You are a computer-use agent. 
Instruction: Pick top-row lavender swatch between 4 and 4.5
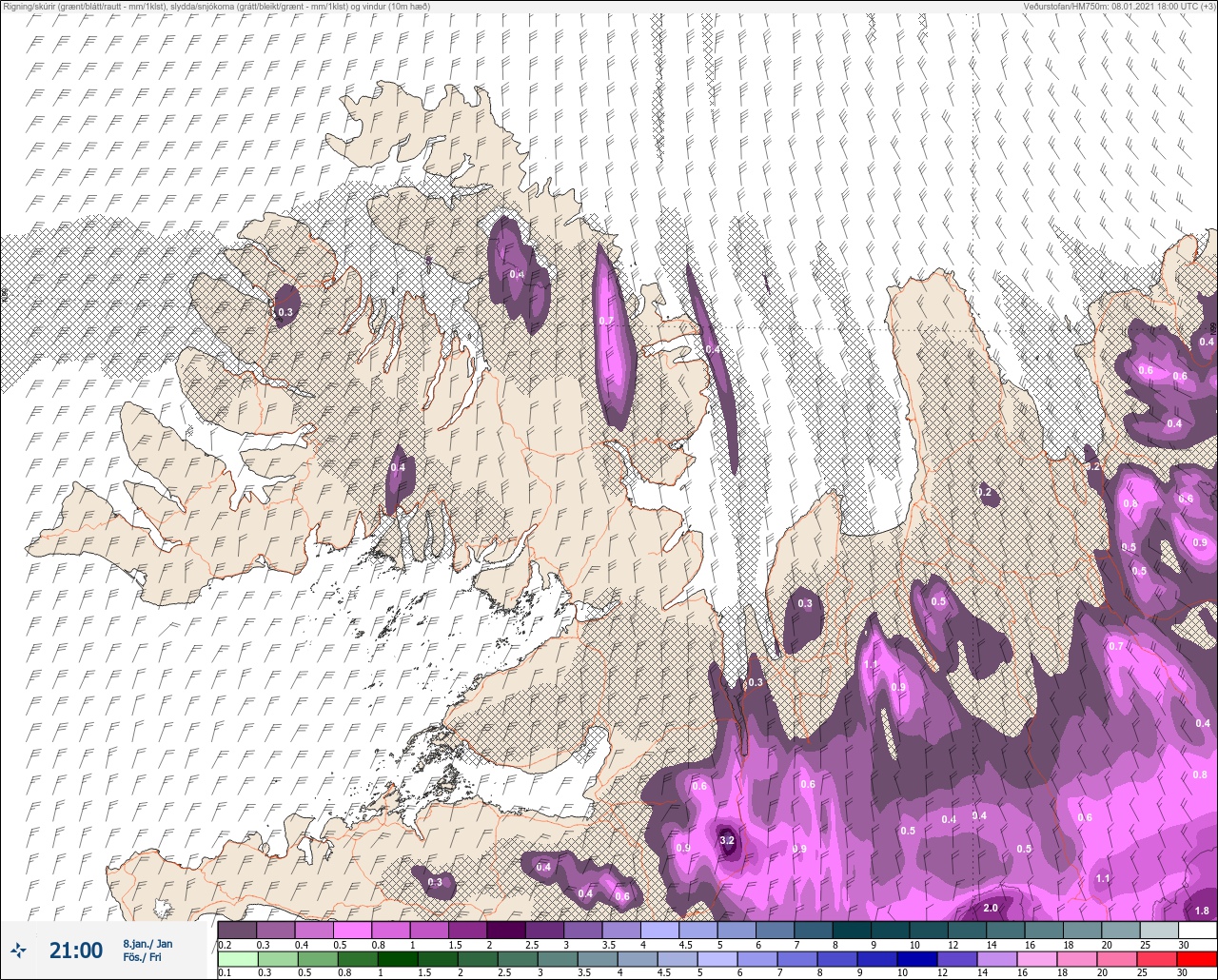click(659, 930)
